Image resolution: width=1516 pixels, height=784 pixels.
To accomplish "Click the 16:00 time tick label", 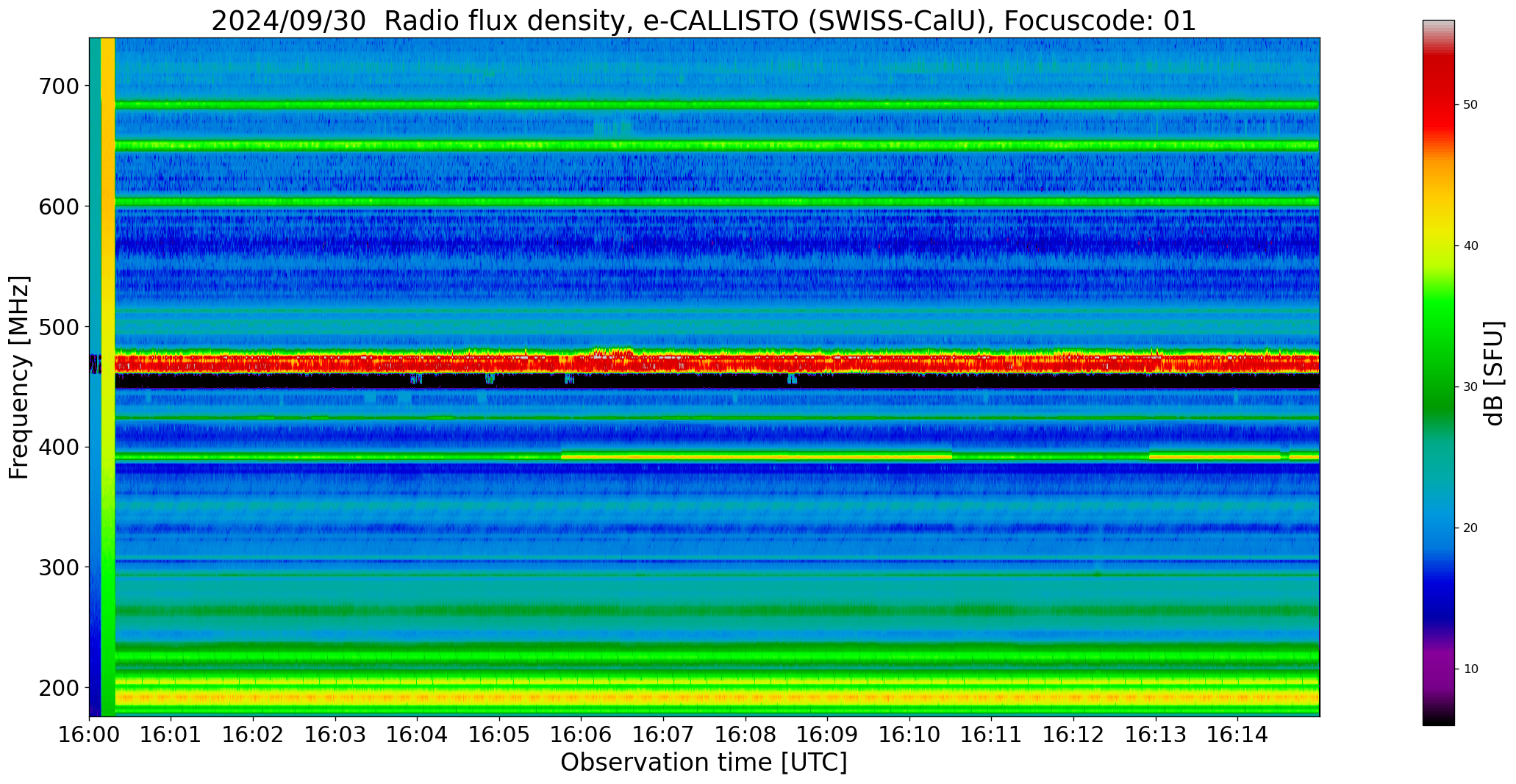I will (90, 734).
